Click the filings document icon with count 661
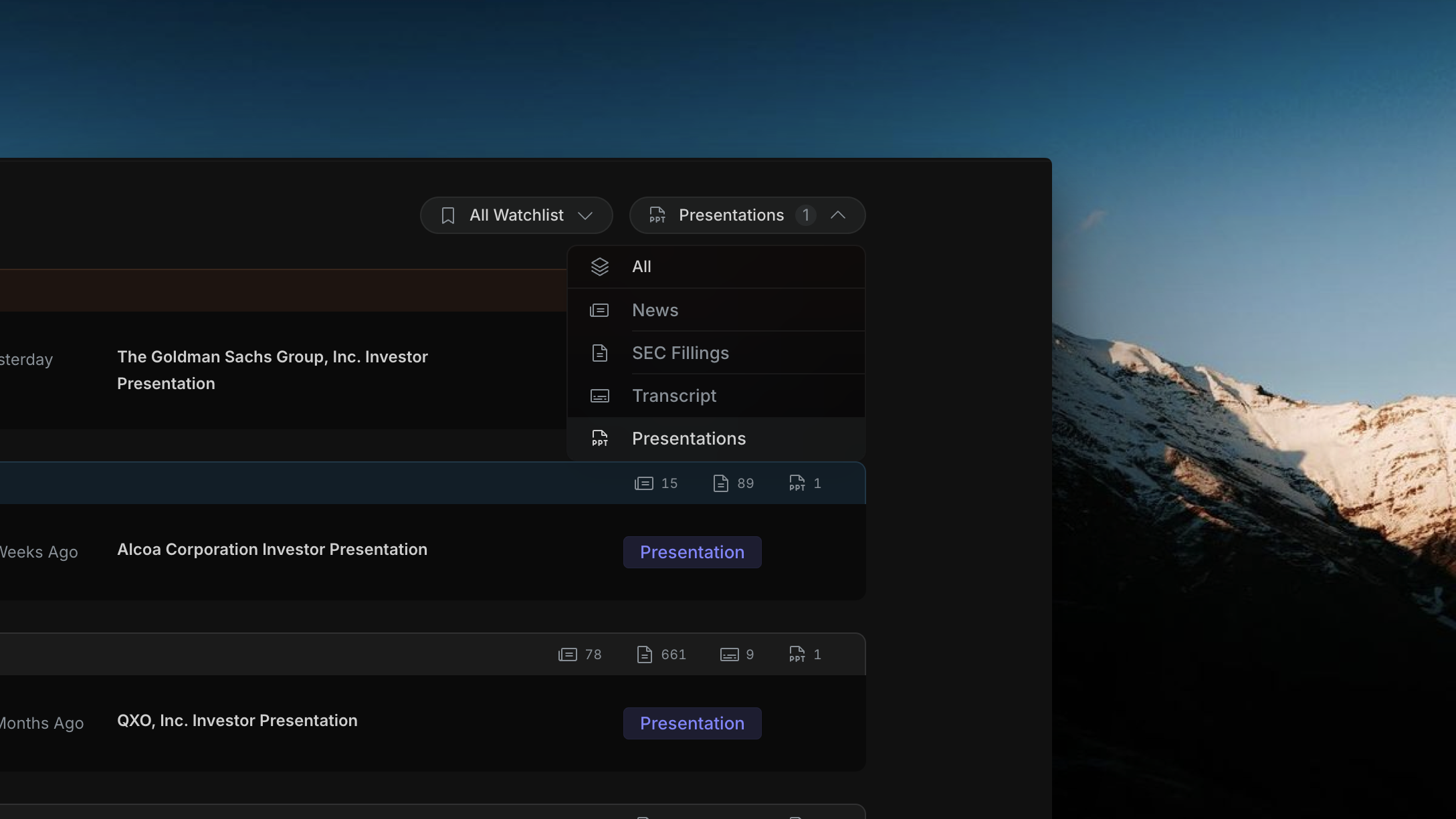Viewport: 1456px width, 819px height. pyautogui.click(x=644, y=655)
